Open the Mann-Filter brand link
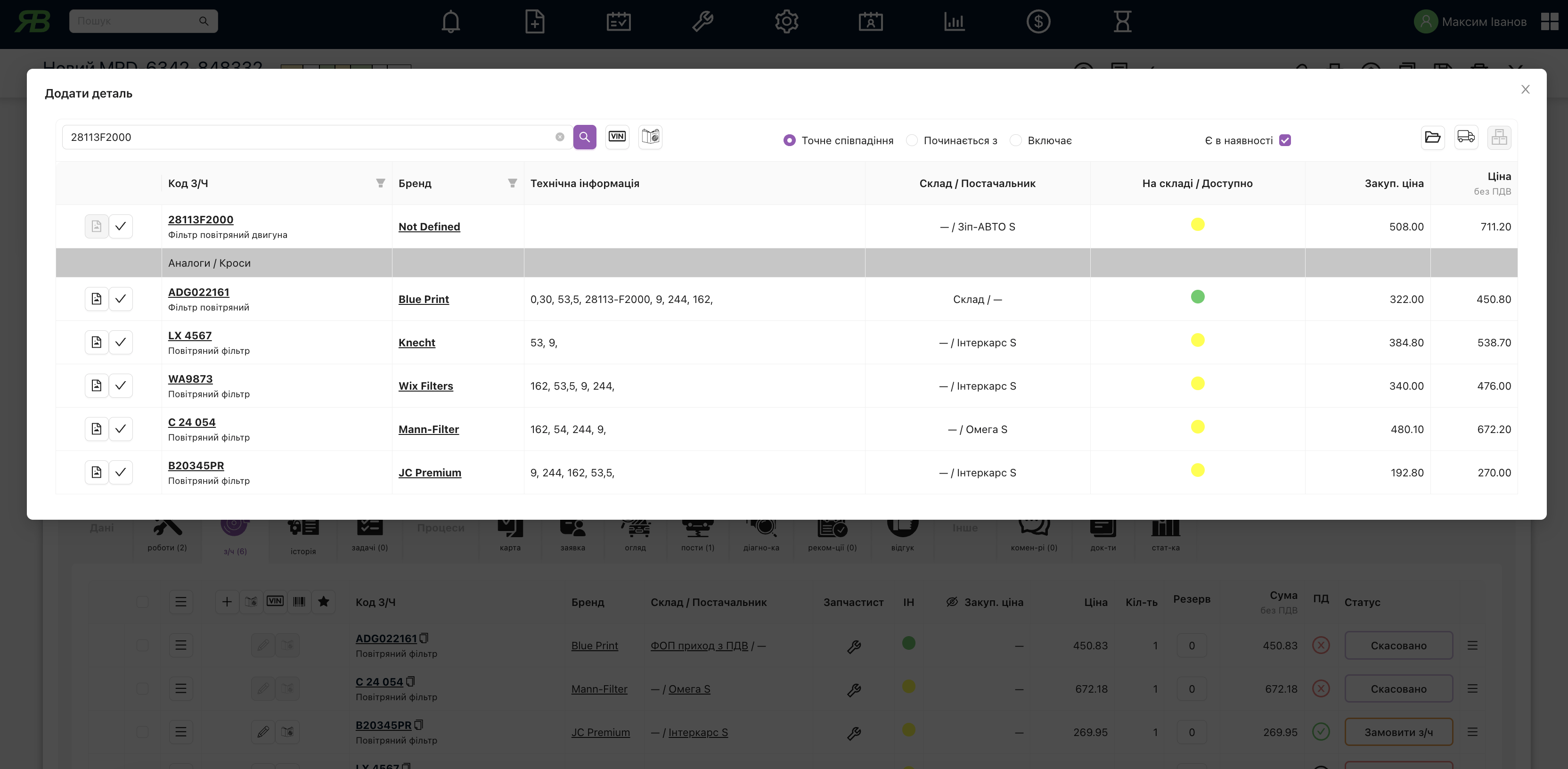Viewport: 1568px width, 769px height. click(x=429, y=429)
